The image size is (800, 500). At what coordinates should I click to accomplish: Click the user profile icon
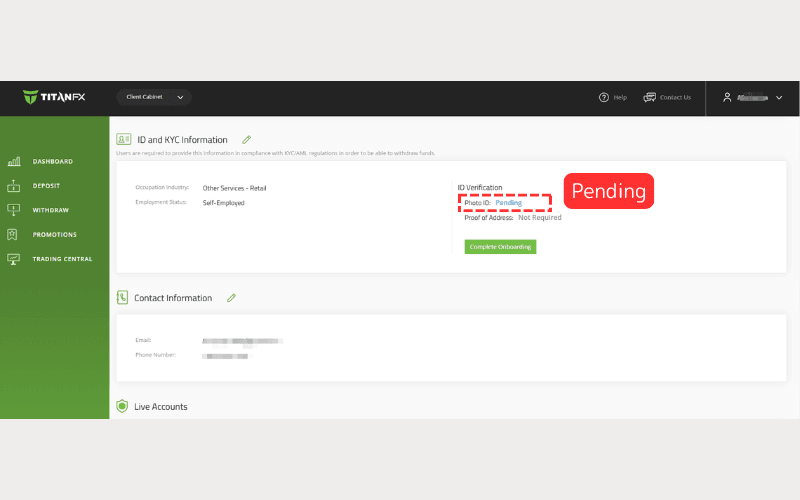point(727,97)
